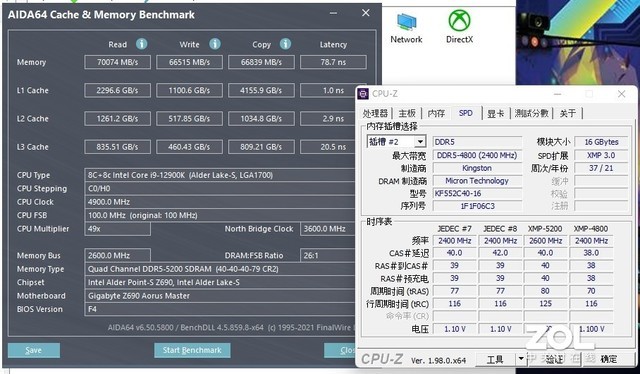Click the Memory Type field DDR5-5200 SDRAM

220,269
